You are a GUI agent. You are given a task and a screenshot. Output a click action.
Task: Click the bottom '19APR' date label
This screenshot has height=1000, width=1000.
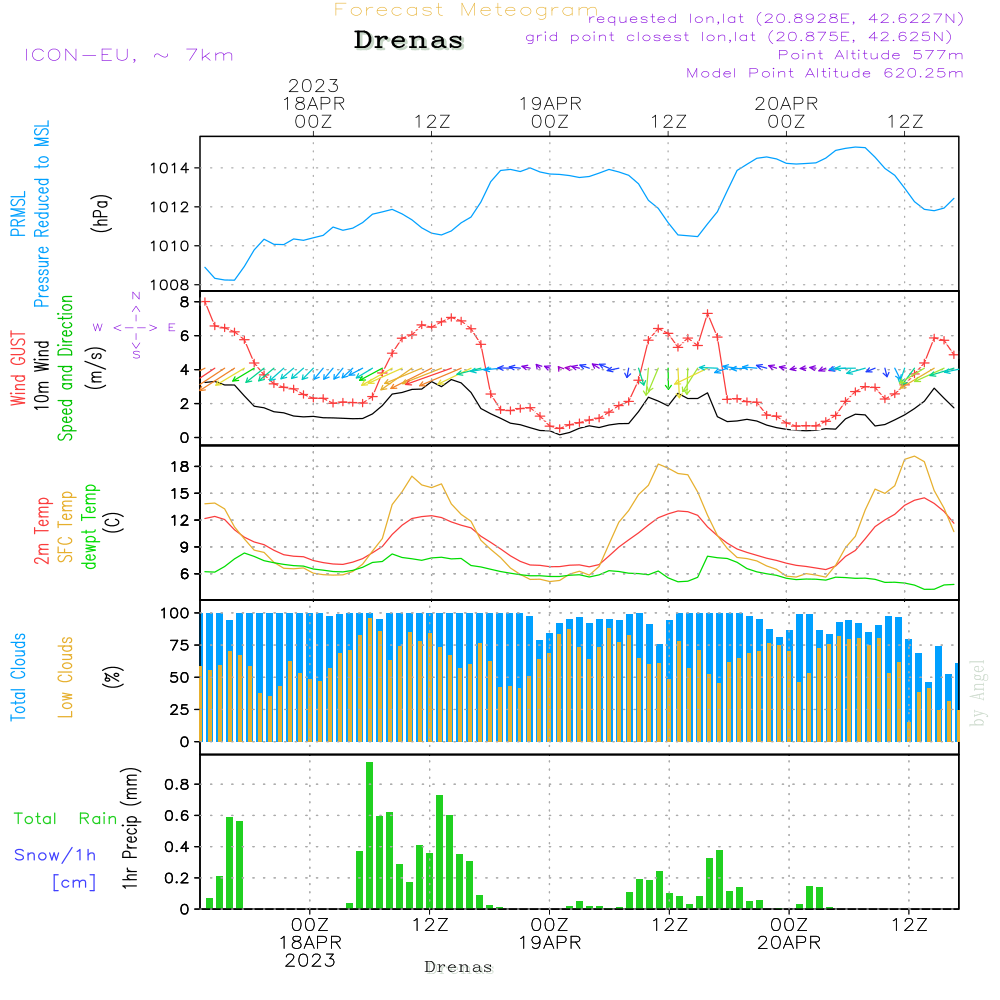(x=549, y=942)
